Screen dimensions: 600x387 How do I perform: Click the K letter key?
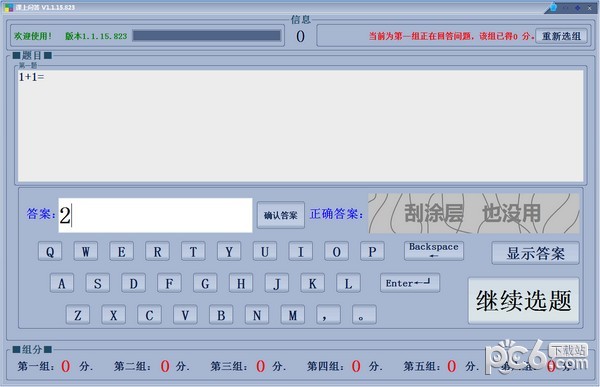(x=313, y=283)
